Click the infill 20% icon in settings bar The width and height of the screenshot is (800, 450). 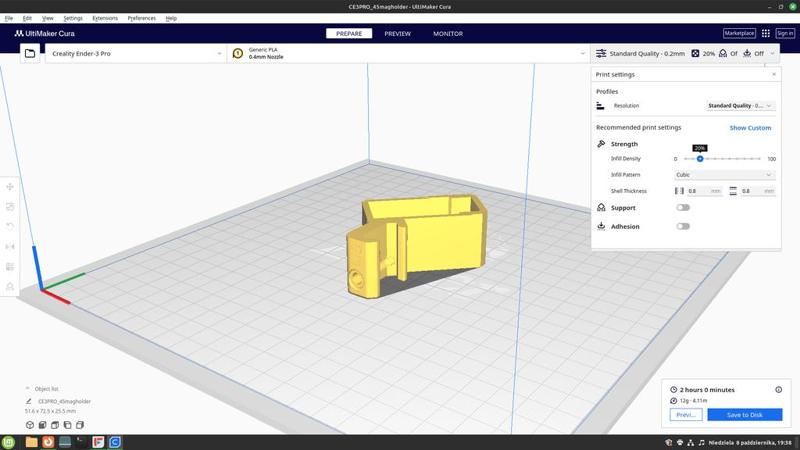[x=695, y=53]
